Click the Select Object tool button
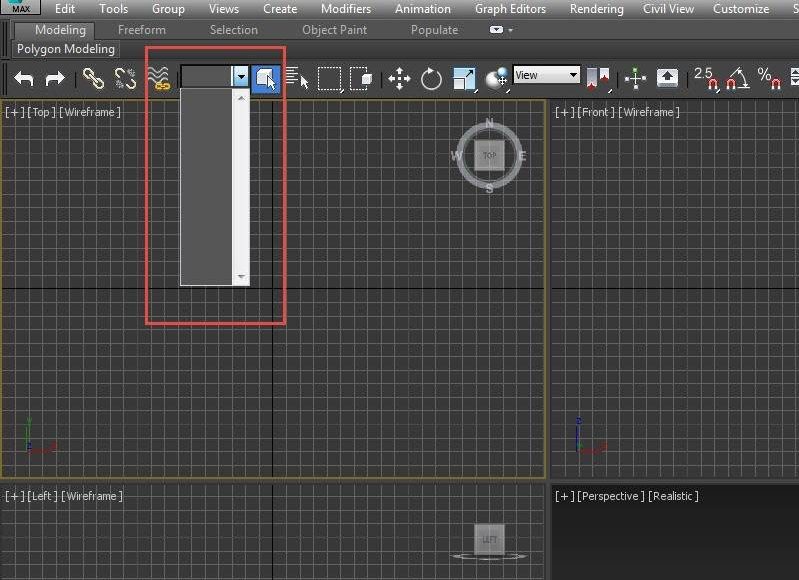 (265, 78)
